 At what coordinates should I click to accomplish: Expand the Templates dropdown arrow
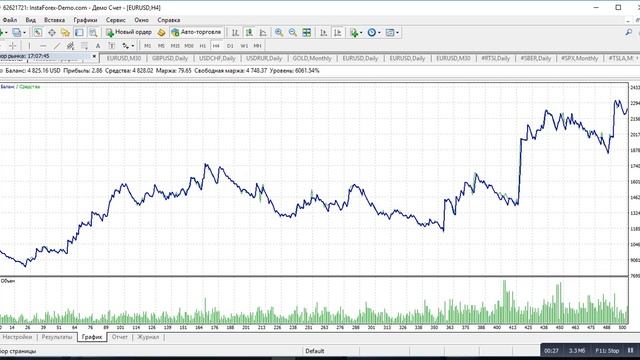coord(397,33)
